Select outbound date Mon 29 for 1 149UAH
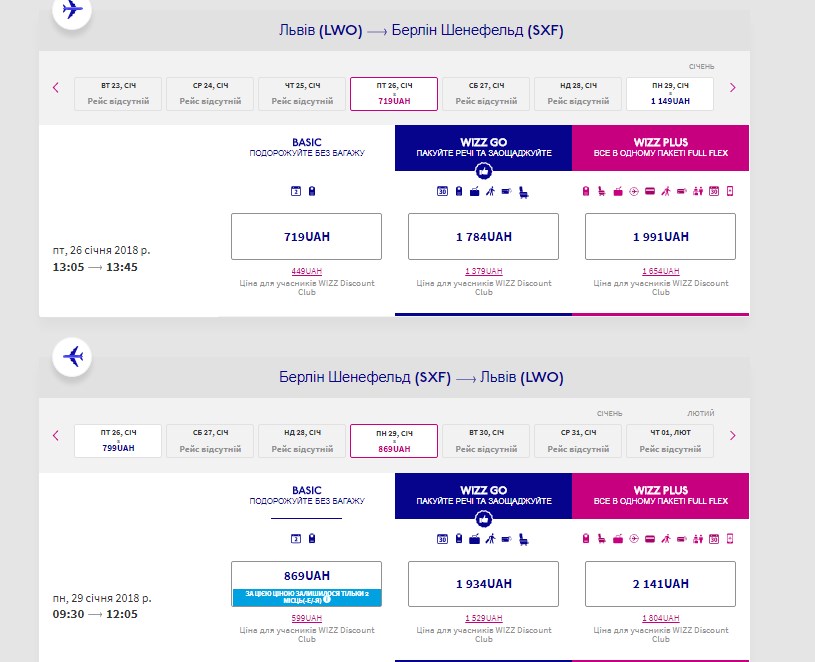 point(669,94)
